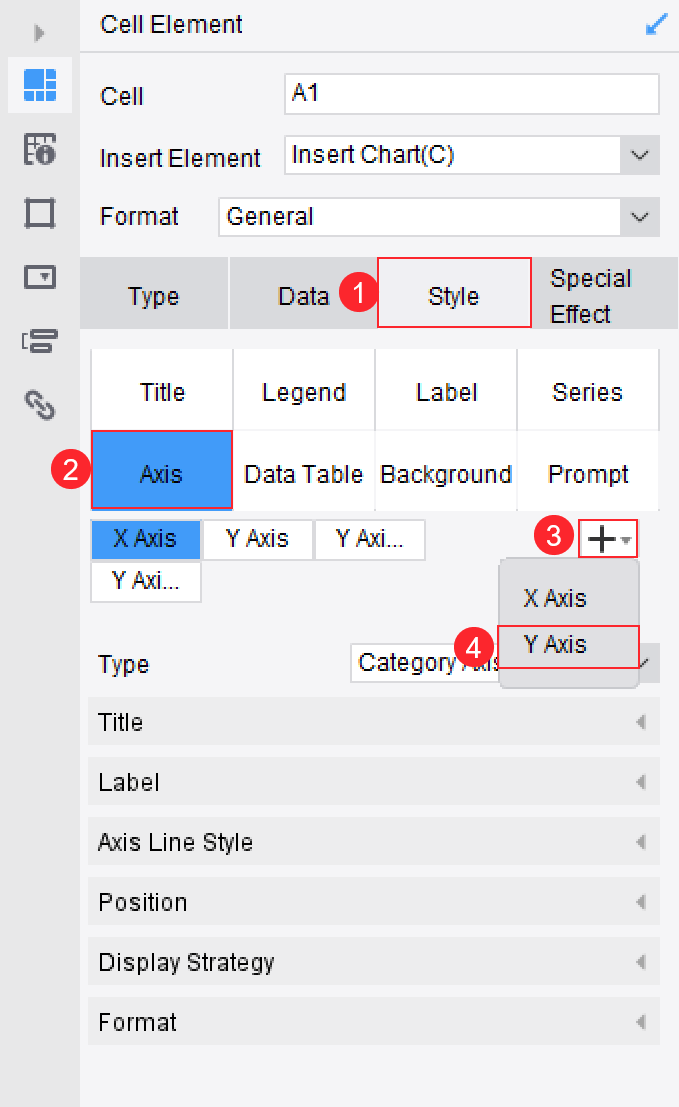
Task: Open the Cell Element panel icon
Action: pos(40,85)
